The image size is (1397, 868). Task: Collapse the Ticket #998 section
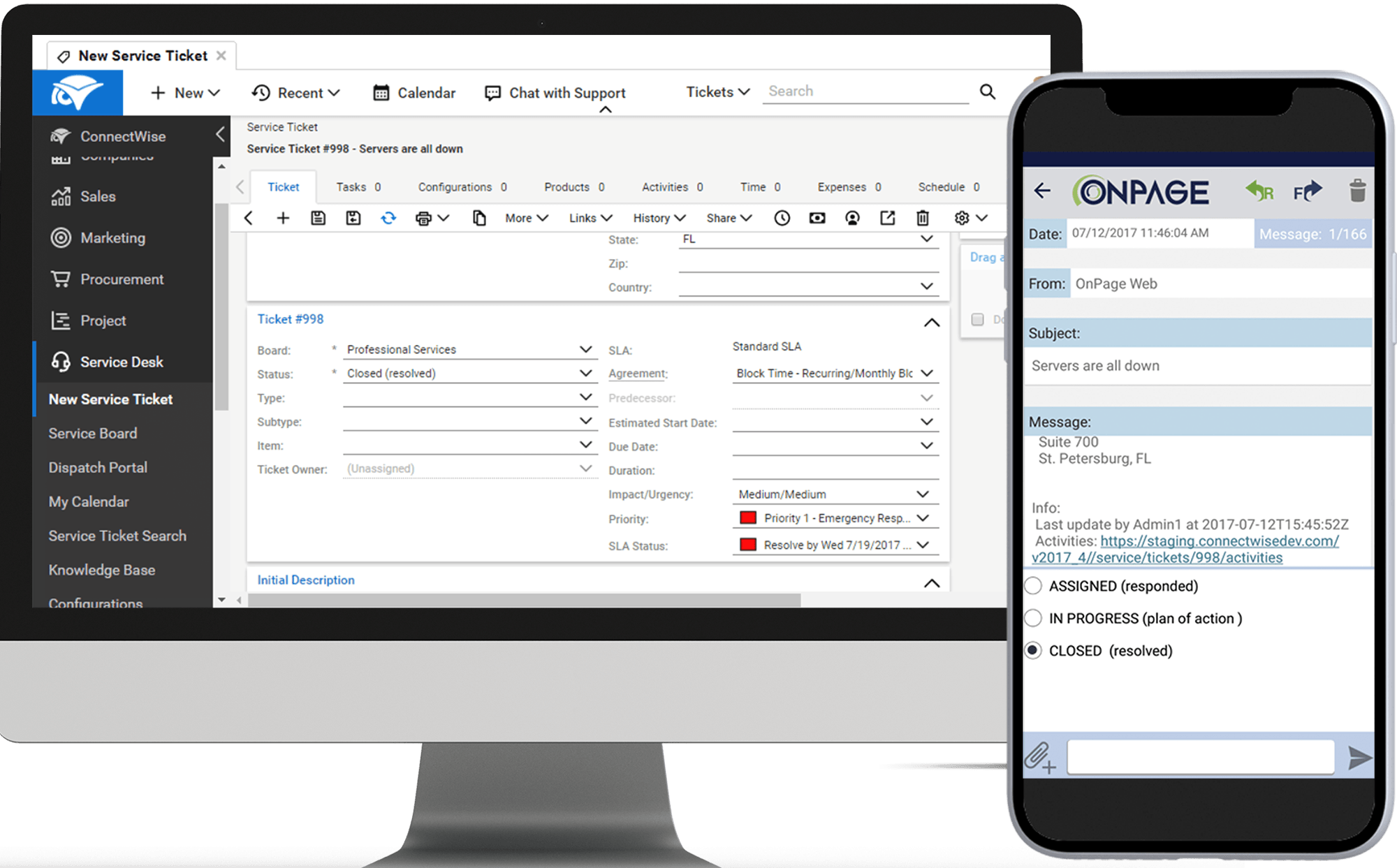(931, 323)
